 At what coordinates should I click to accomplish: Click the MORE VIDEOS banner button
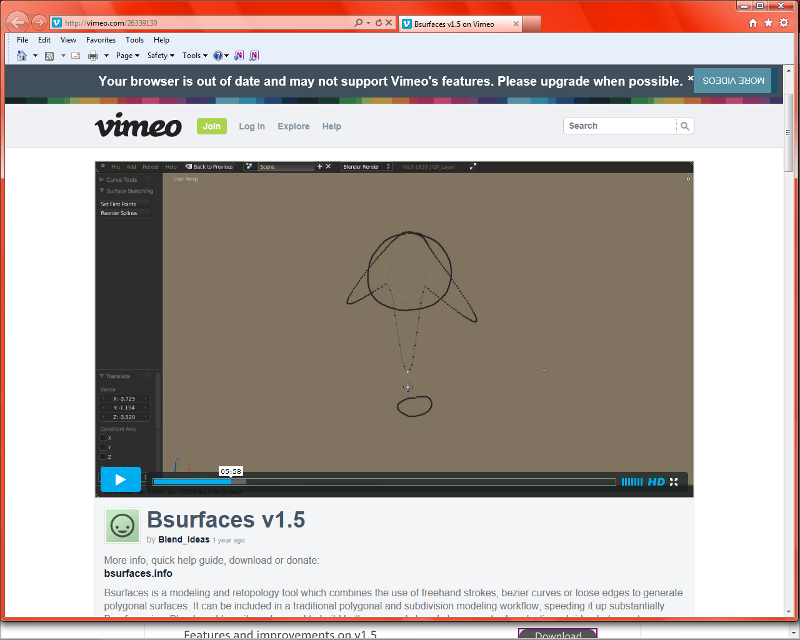[x=733, y=81]
